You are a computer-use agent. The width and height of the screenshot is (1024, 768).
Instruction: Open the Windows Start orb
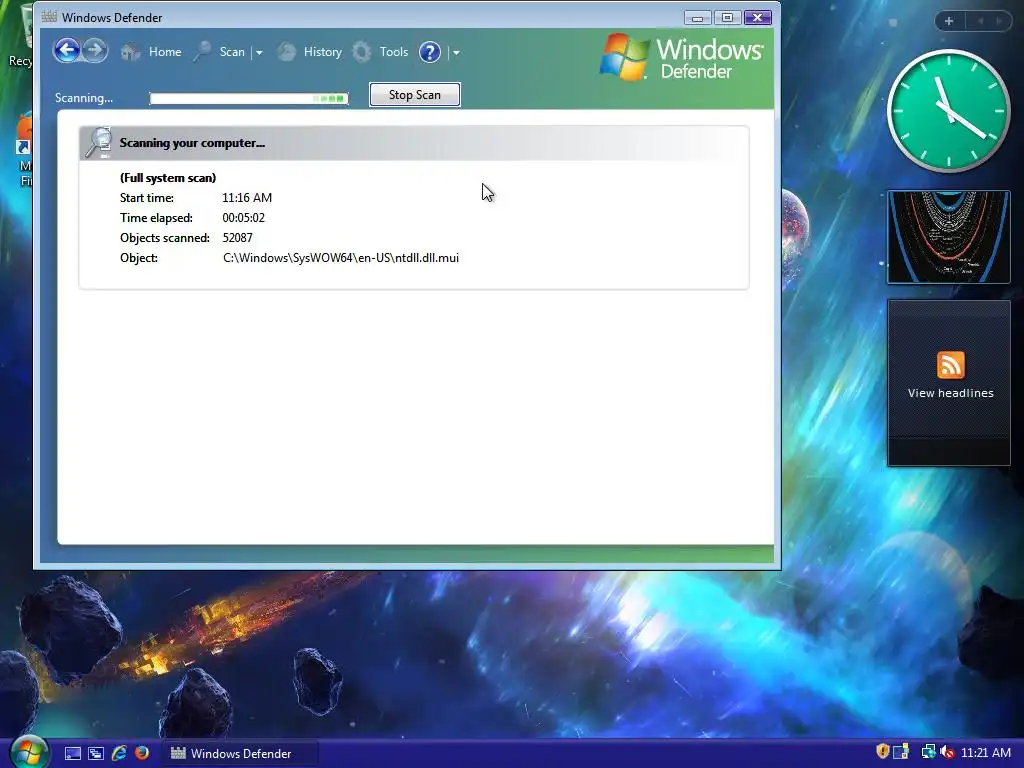click(28, 752)
